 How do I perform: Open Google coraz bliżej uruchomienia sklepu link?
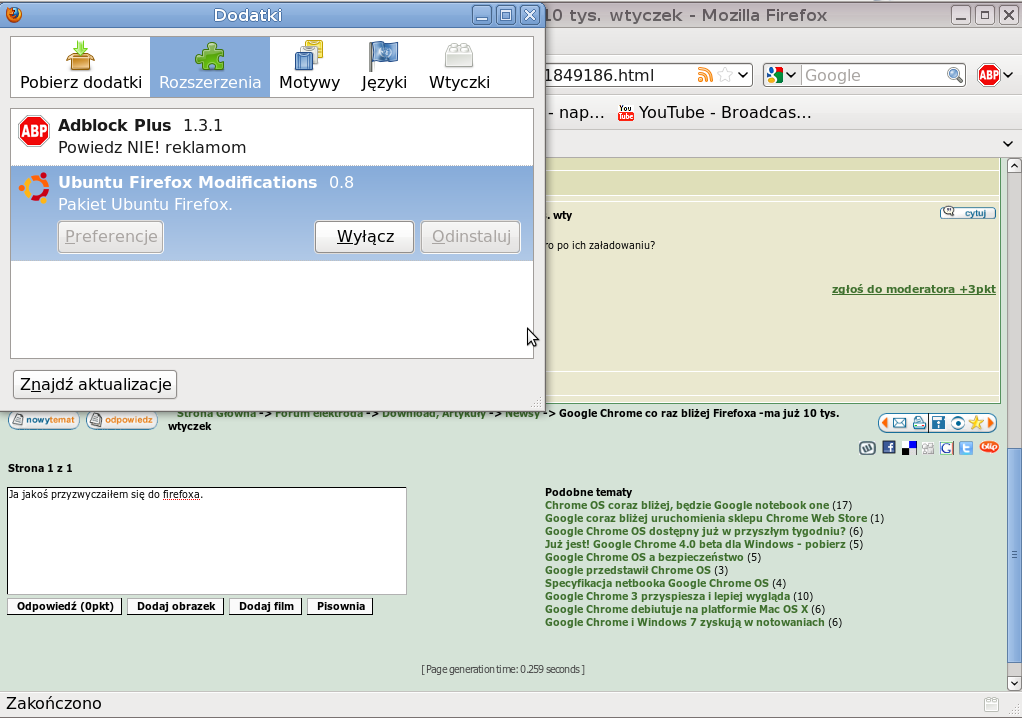tap(706, 518)
